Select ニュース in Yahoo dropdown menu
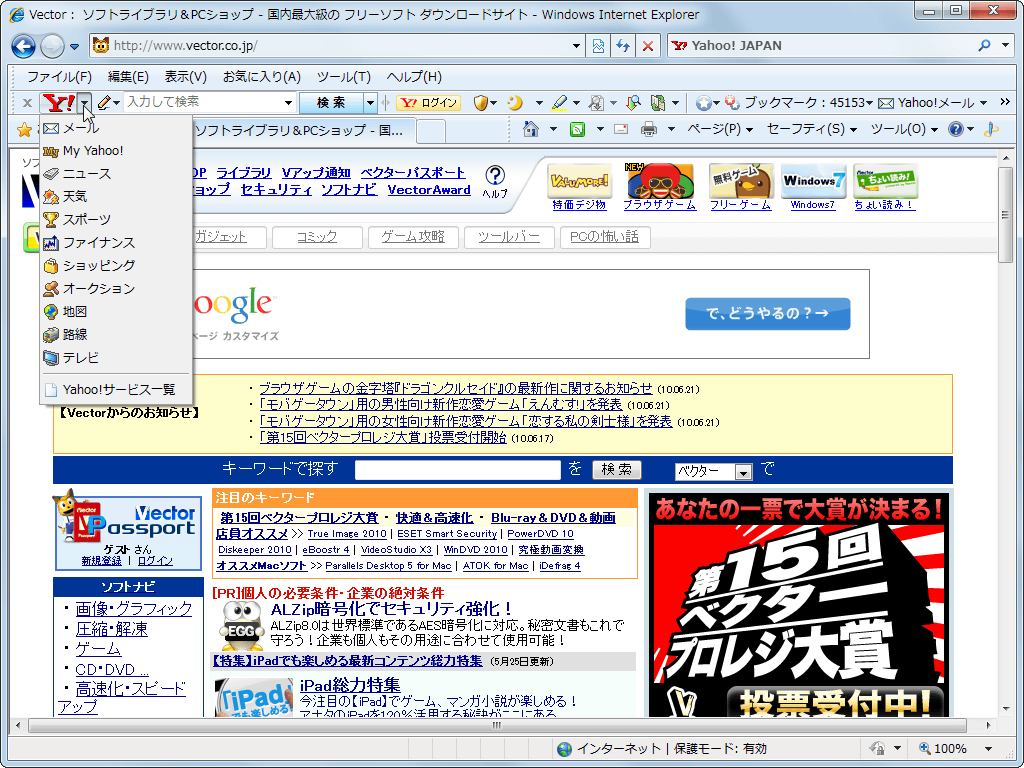1024x768 pixels. click(116, 174)
